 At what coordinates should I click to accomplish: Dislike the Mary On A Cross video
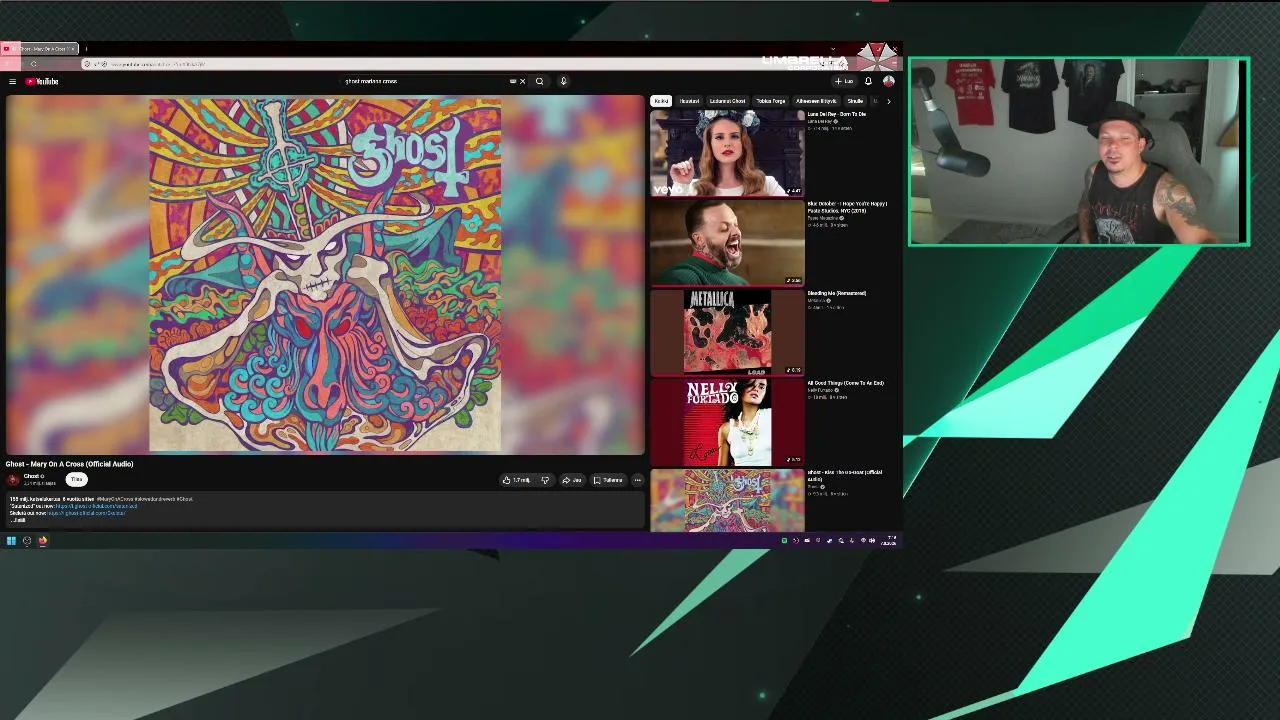point(545,480)
